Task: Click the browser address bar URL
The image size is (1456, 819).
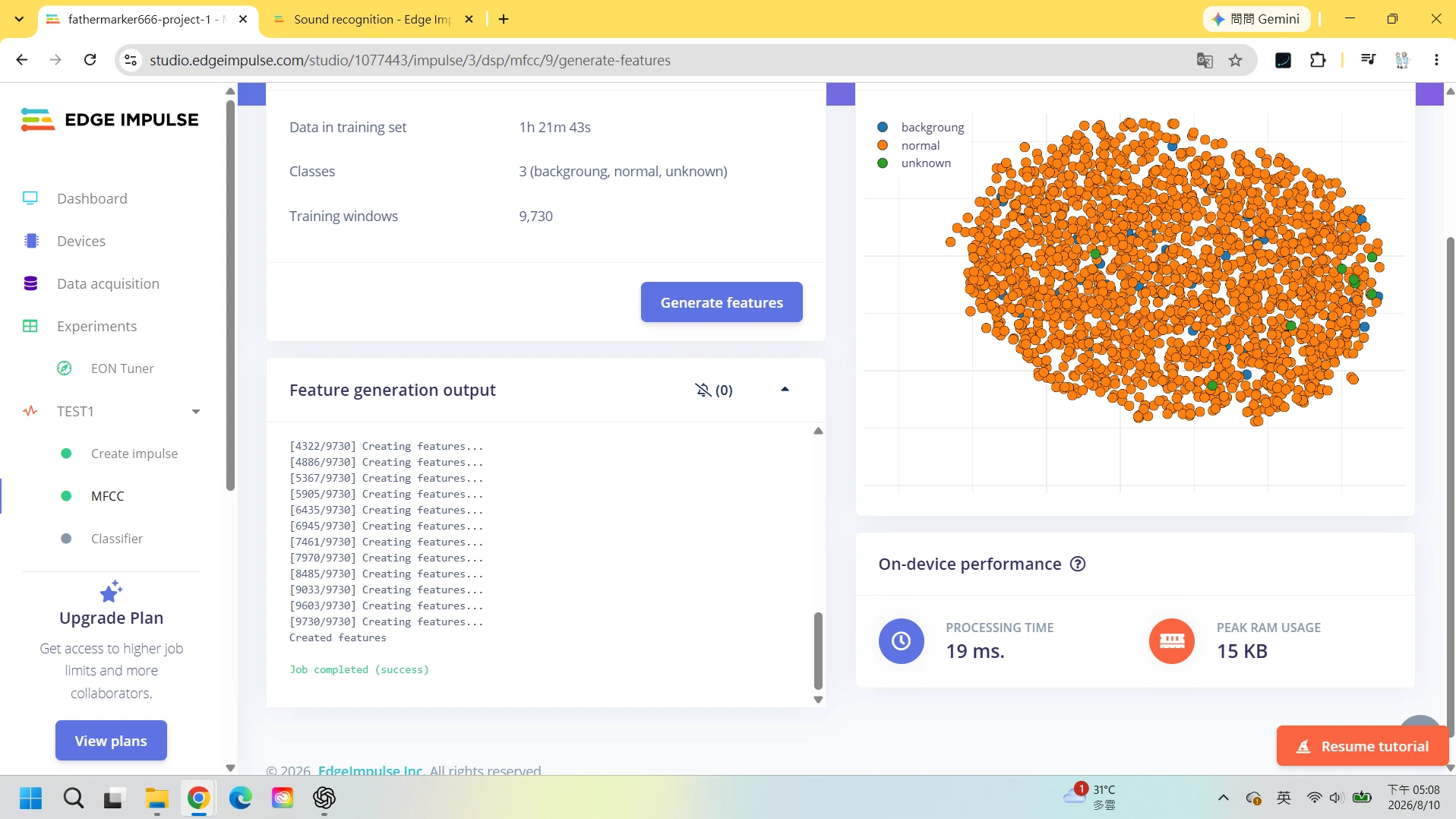Action: [x=410, y=60]
